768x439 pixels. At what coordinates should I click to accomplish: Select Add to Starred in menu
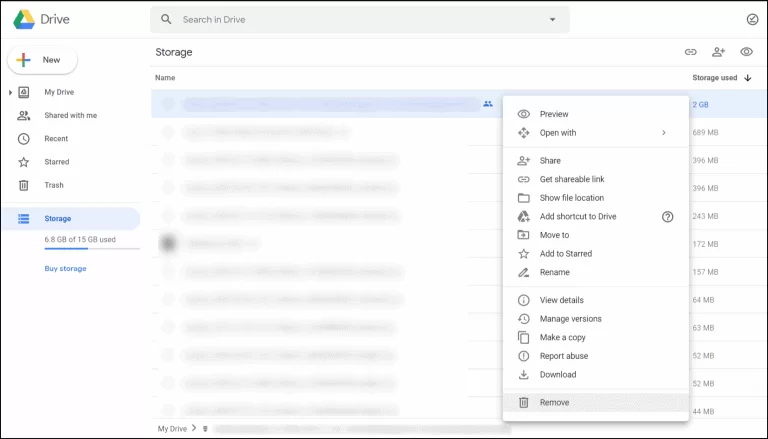point(565,254)
